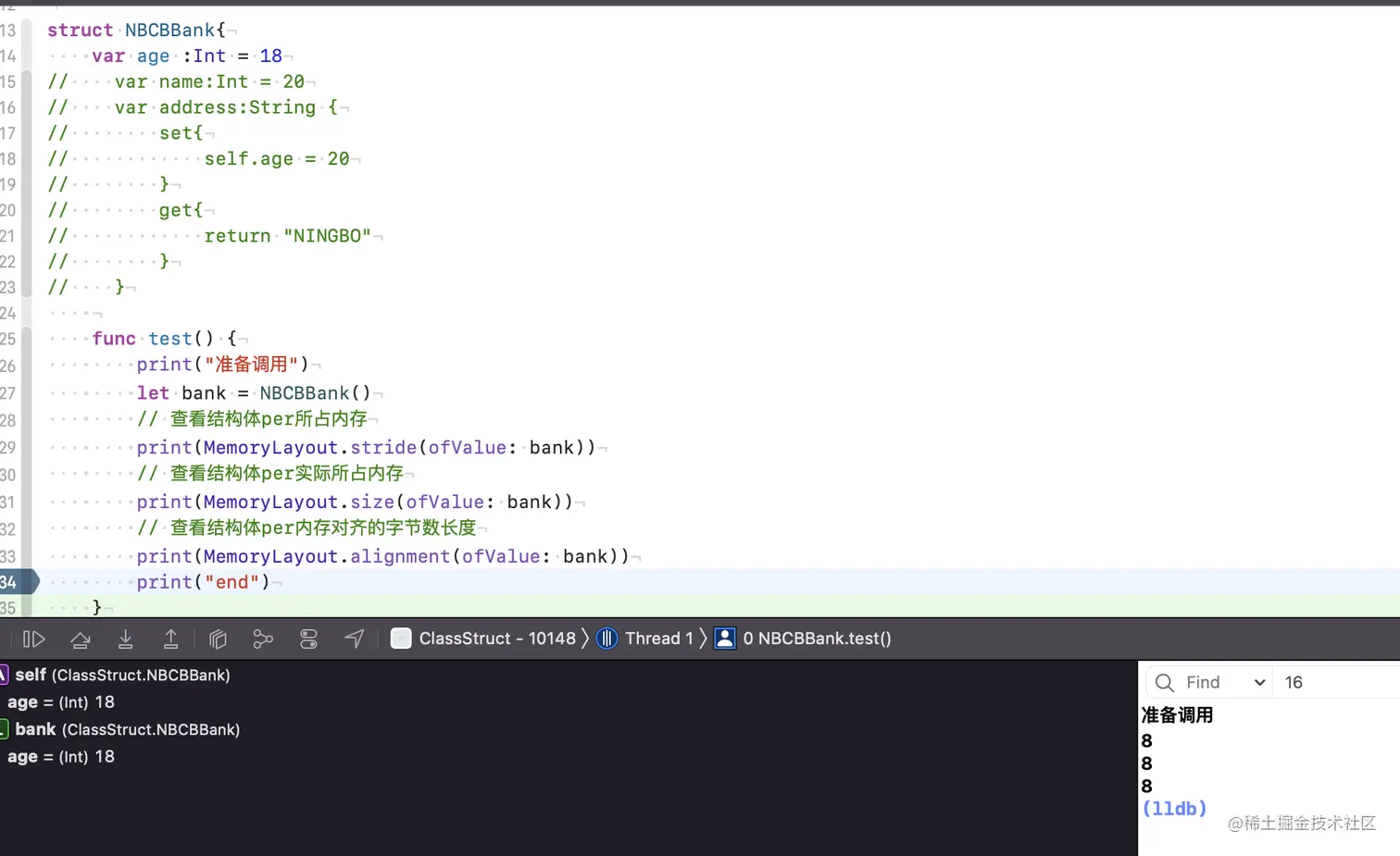The image size is (1400, 856).
Task: Click the Simulate Location arrow icon
Action: pos(355,639)
